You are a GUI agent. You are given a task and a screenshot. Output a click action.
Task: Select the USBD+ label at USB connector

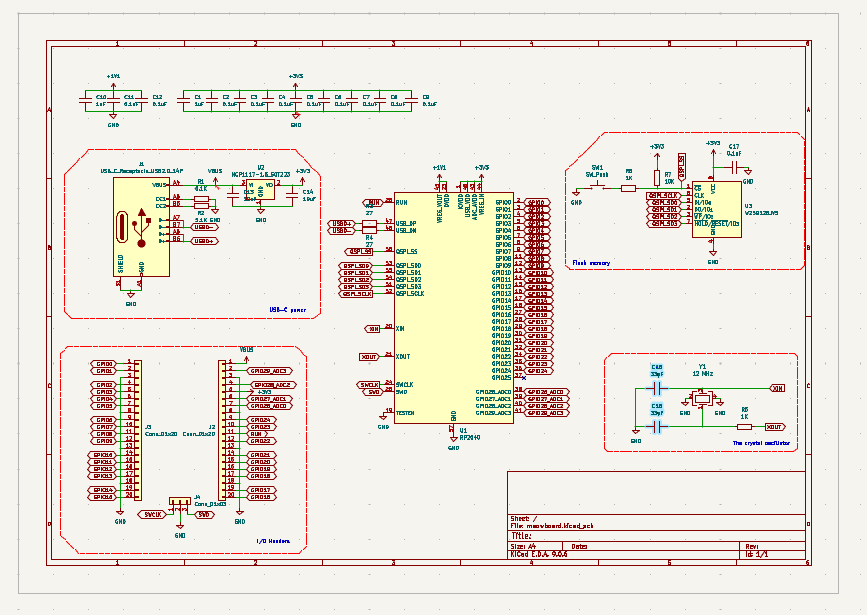[205, 241]
